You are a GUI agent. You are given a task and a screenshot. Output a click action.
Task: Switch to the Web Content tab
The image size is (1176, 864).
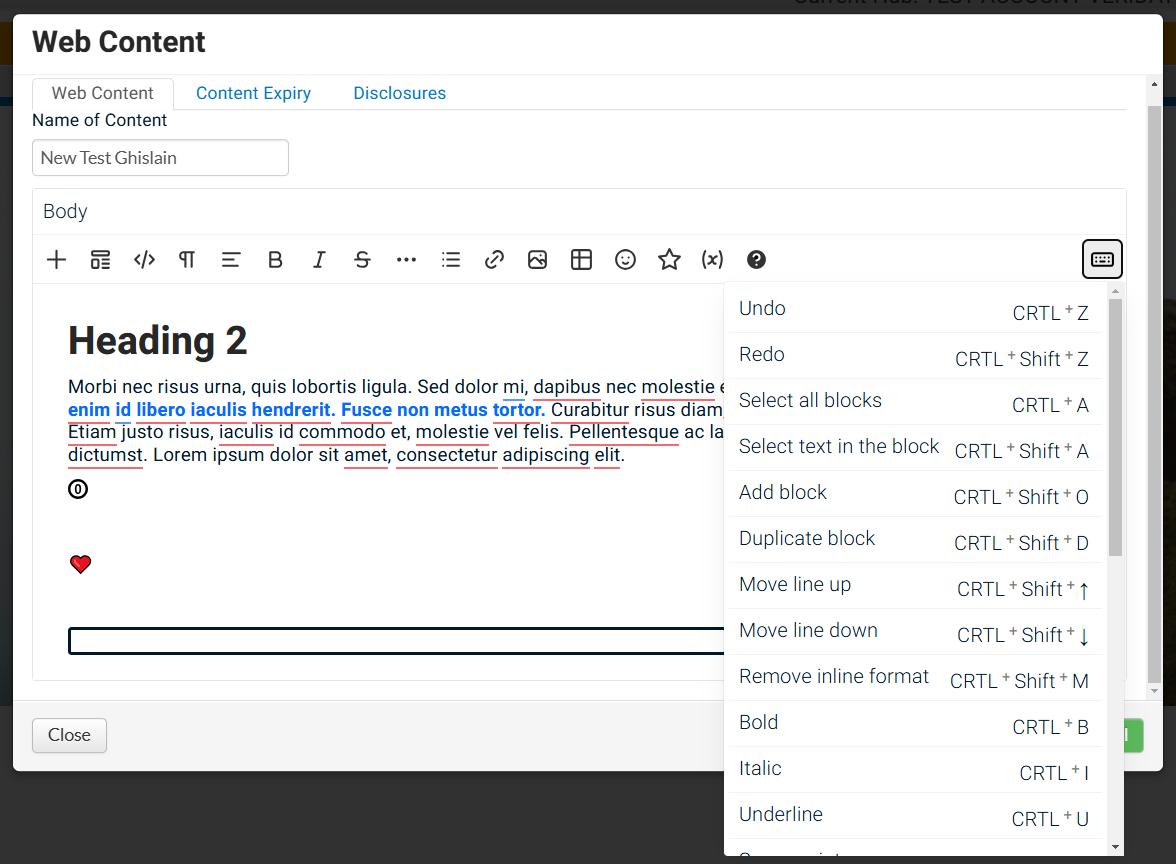[x=103, y=93]
